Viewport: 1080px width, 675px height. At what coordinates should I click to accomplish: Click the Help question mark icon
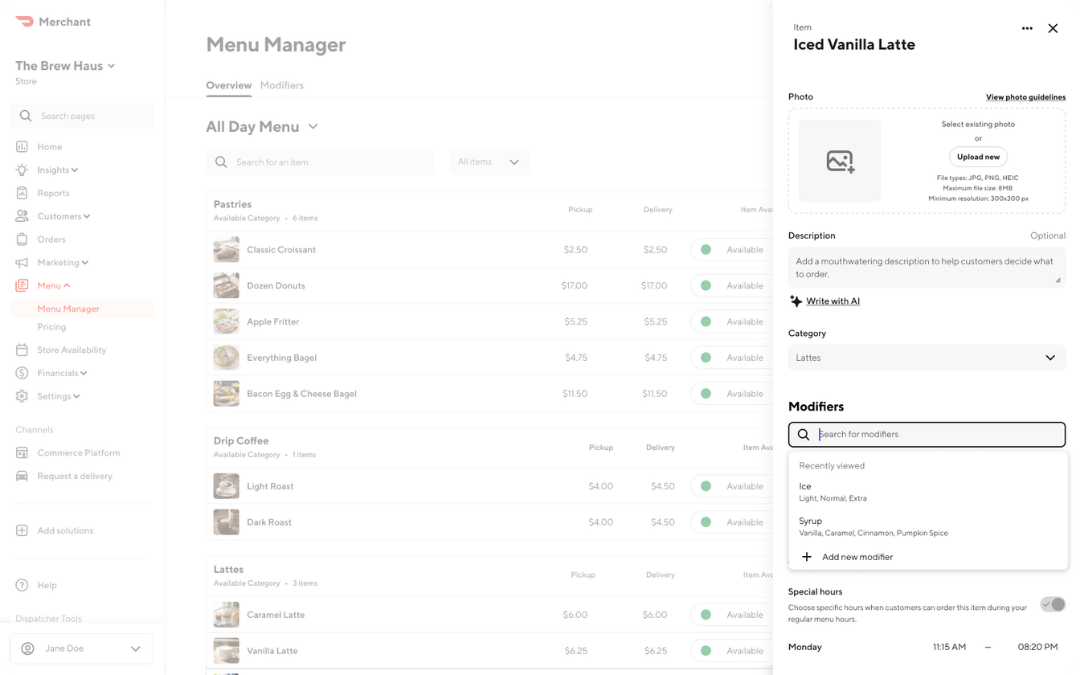[x=22, y=585]
